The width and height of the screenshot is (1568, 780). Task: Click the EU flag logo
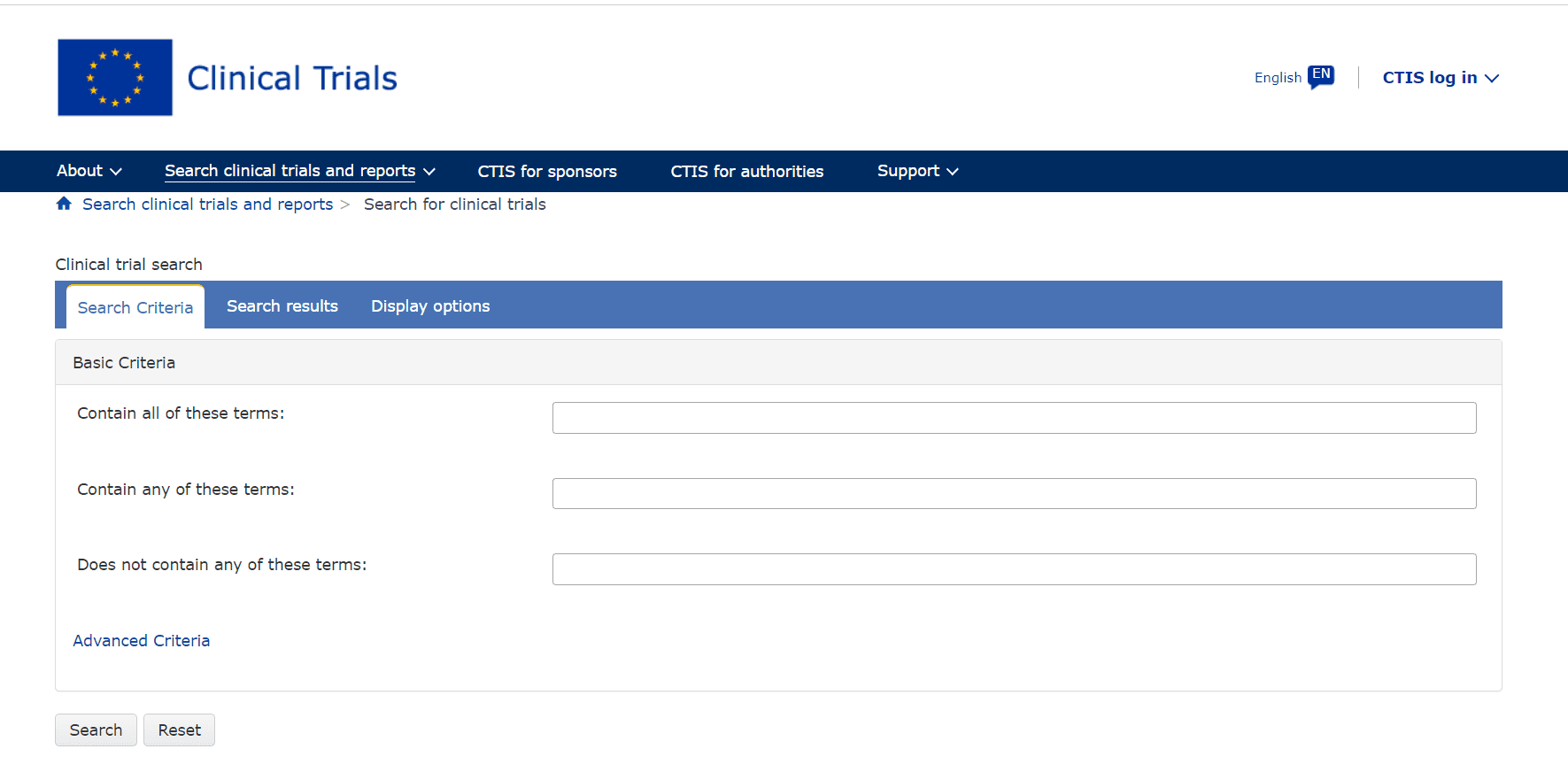point(115,77)
